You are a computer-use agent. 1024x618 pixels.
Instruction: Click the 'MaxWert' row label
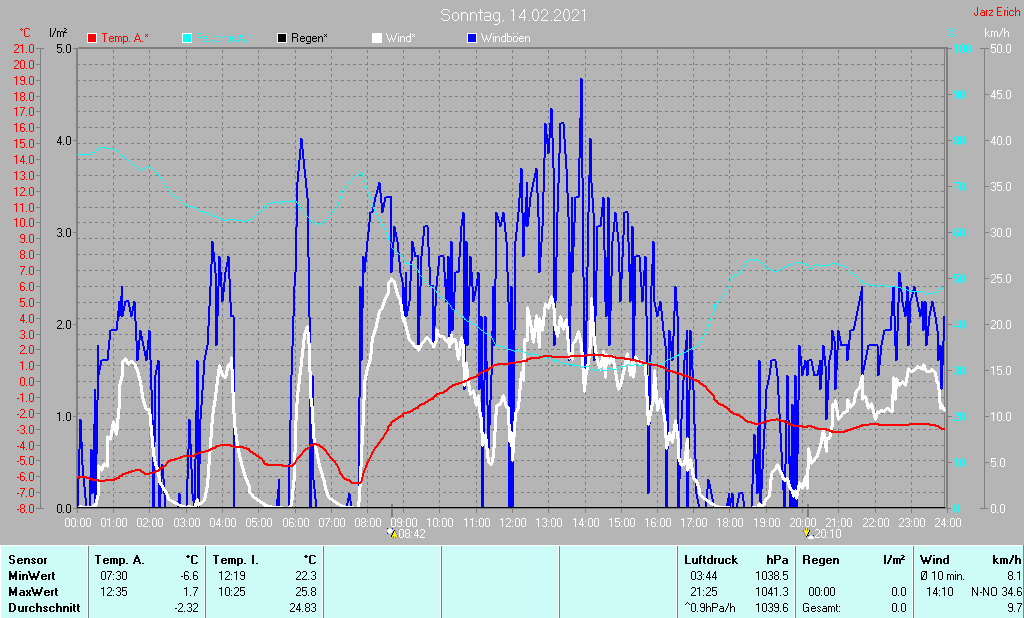(x=33, y=592)
